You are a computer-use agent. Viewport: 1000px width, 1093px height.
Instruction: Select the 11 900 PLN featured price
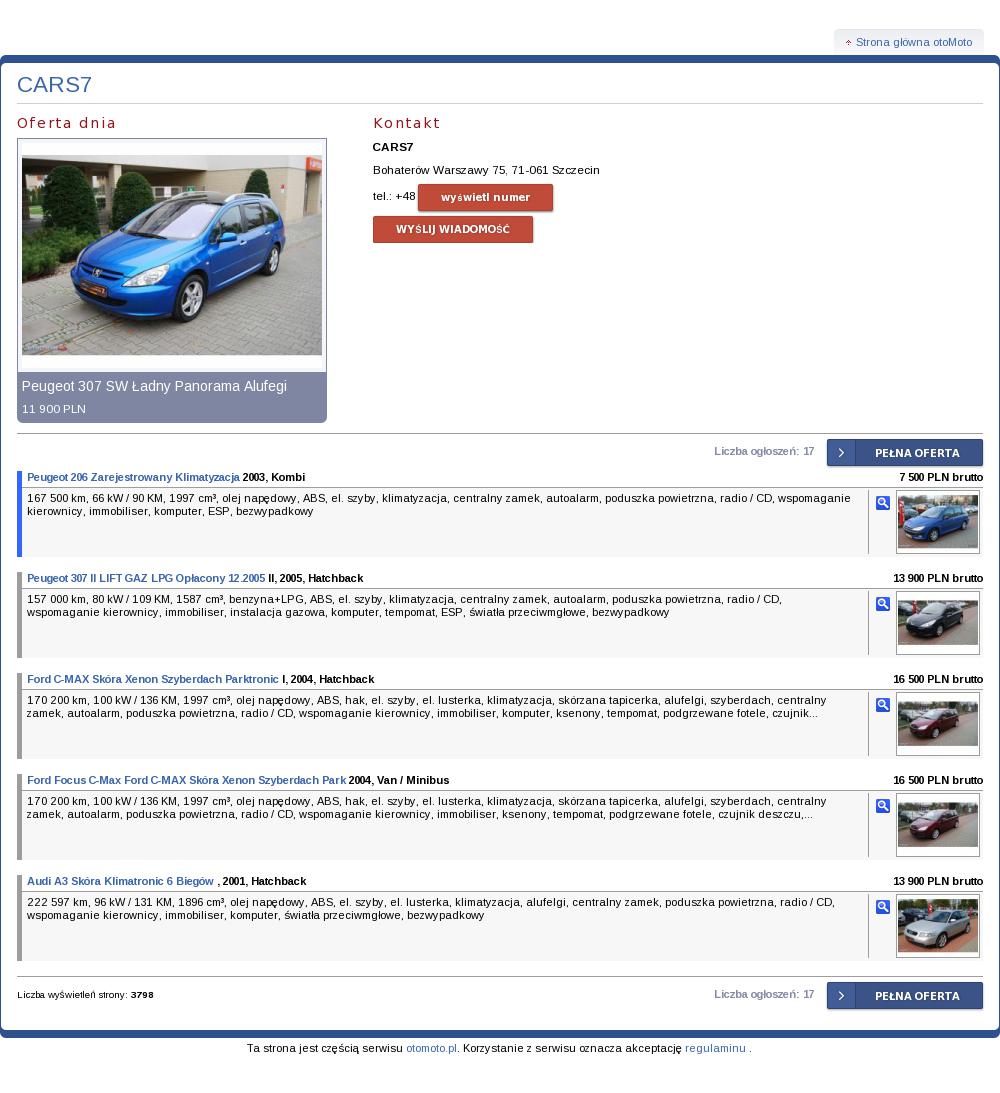[x=54, y=409]
